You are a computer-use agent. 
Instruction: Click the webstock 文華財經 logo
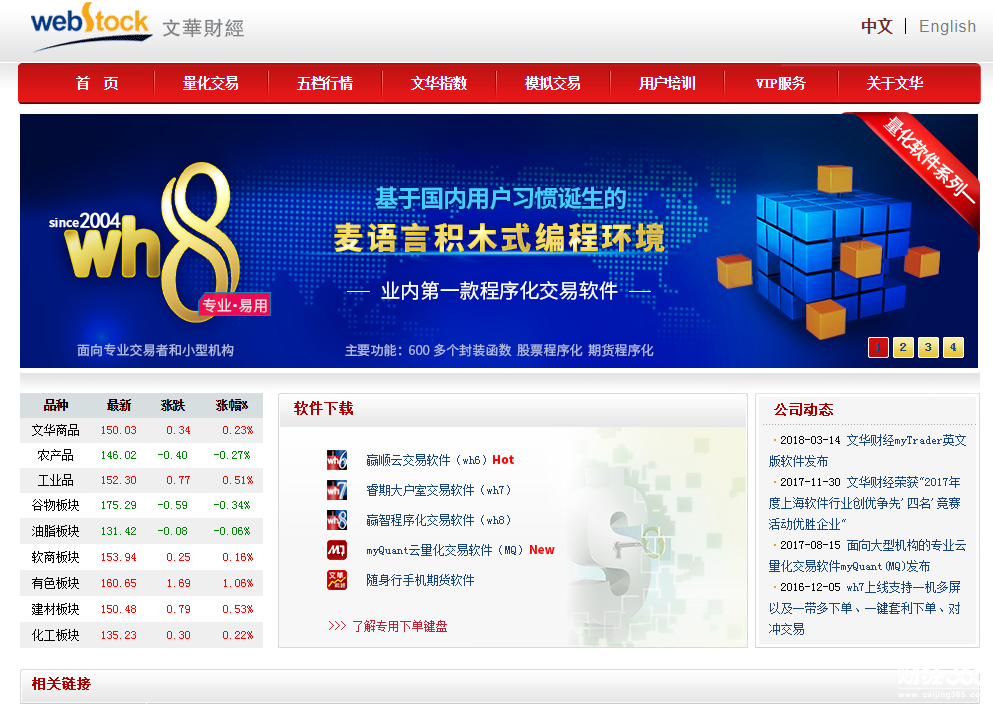(137, 27)
